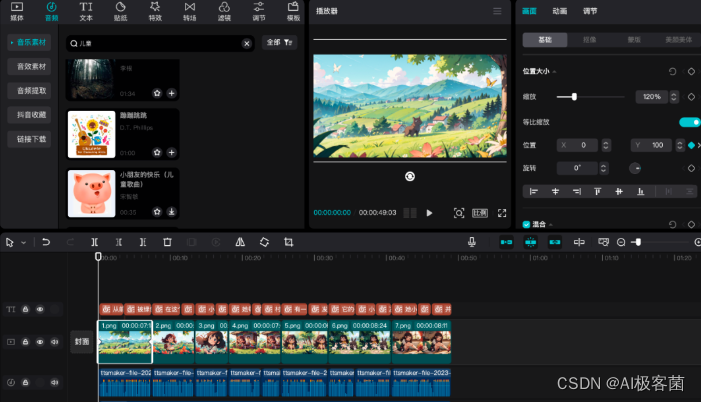The image size is (701, 402).
Task: Rotate the selected clip
Action: (264, 242)
